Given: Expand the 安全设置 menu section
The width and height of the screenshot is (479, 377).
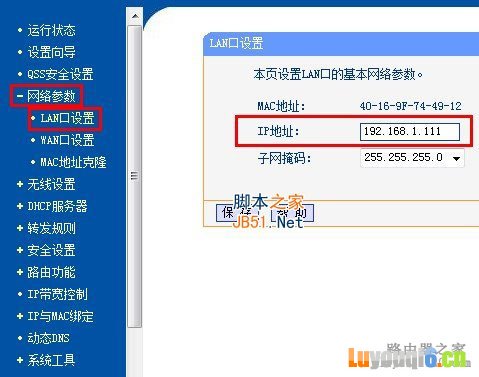Looking at the screenshot, I should pyautogui.click(x=51, y=250).
